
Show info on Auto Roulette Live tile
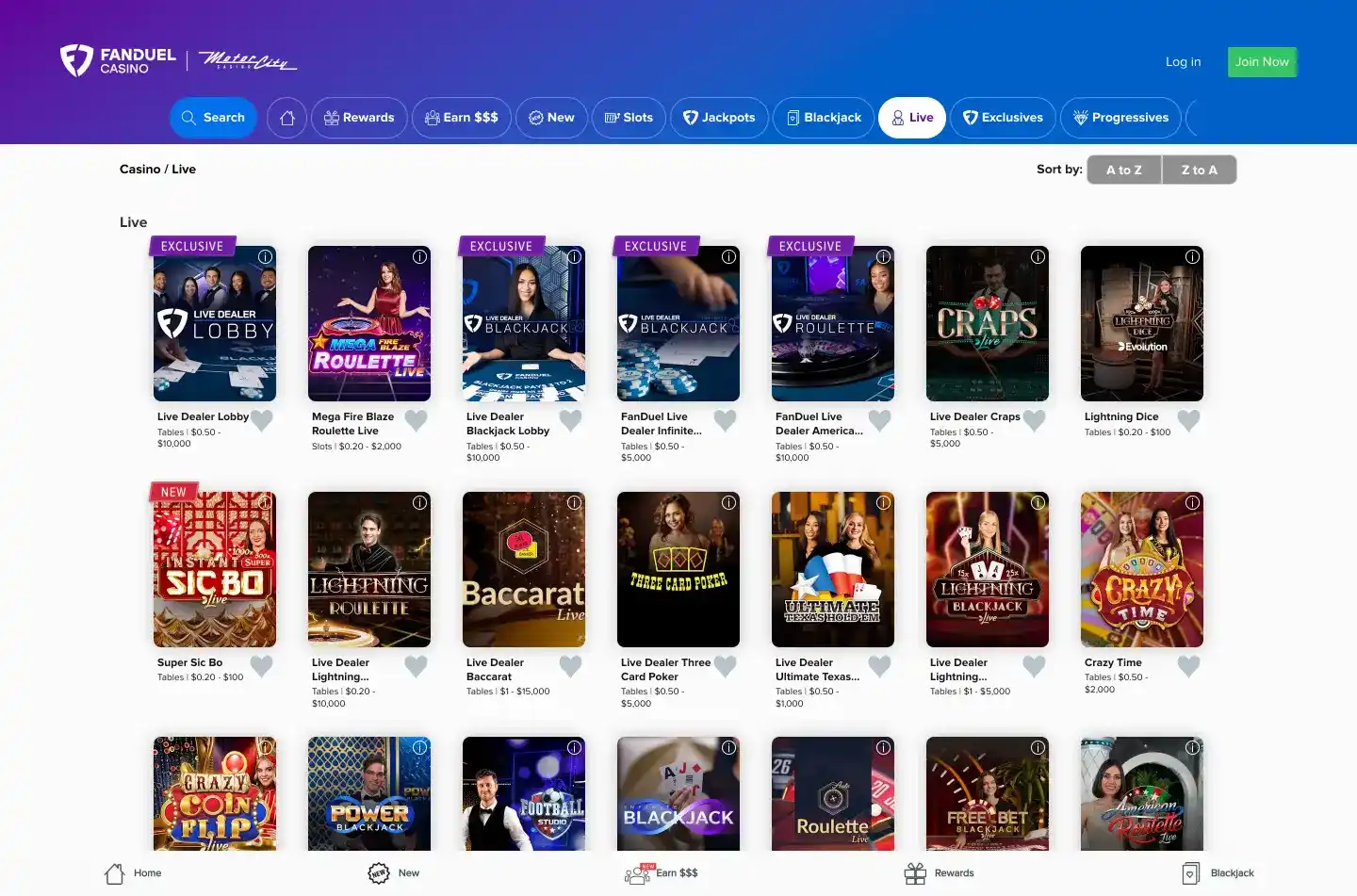pos(884,747)
